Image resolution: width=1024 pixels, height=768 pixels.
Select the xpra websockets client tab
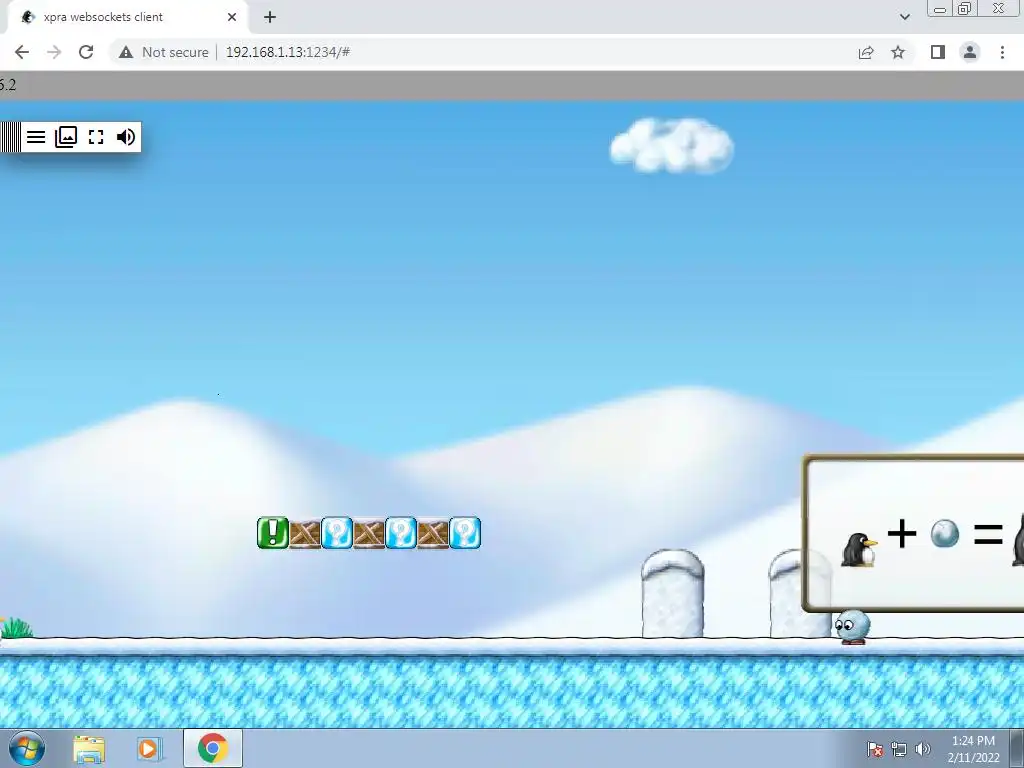[x=127, y=17]
